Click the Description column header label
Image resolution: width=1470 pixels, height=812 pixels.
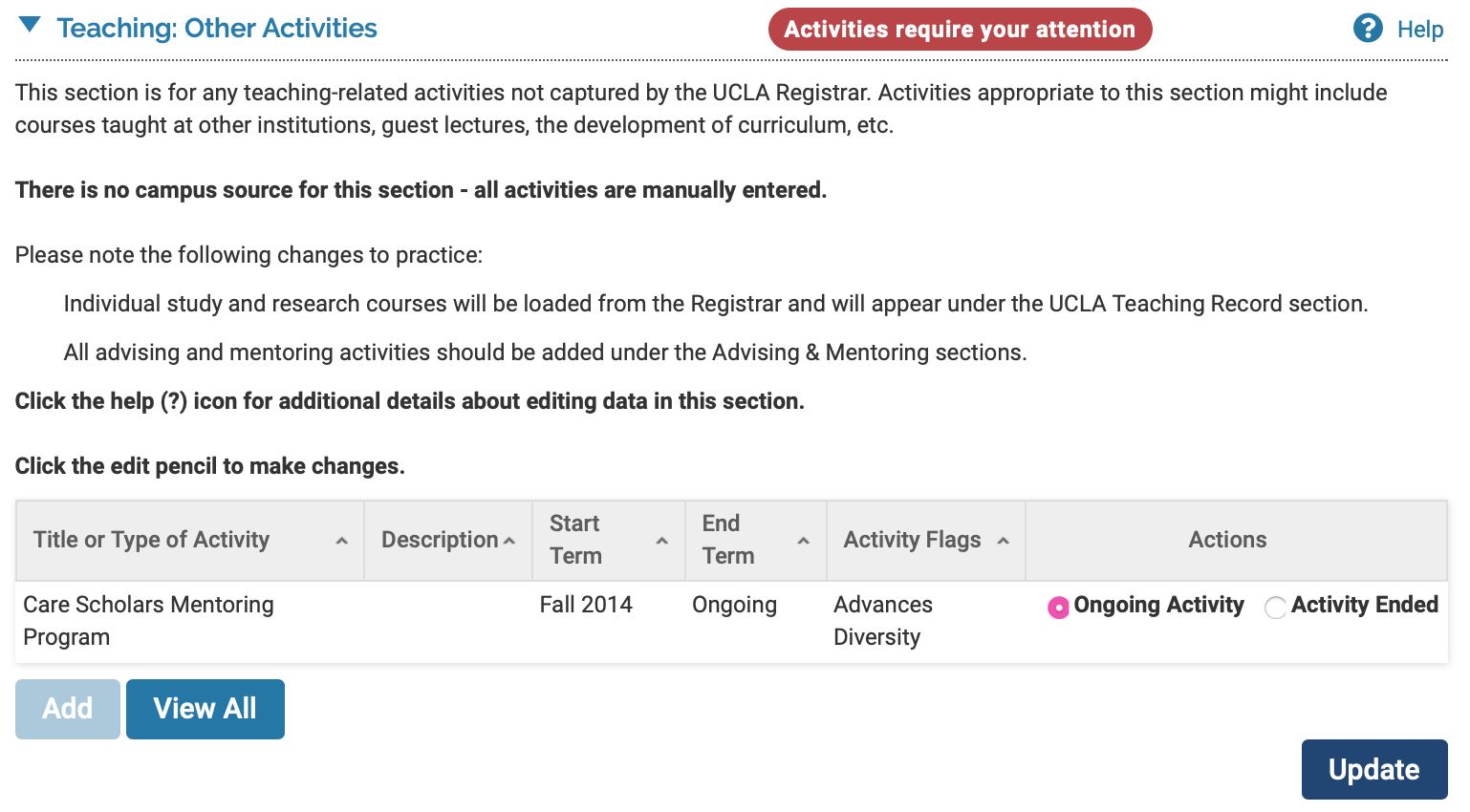440,540
